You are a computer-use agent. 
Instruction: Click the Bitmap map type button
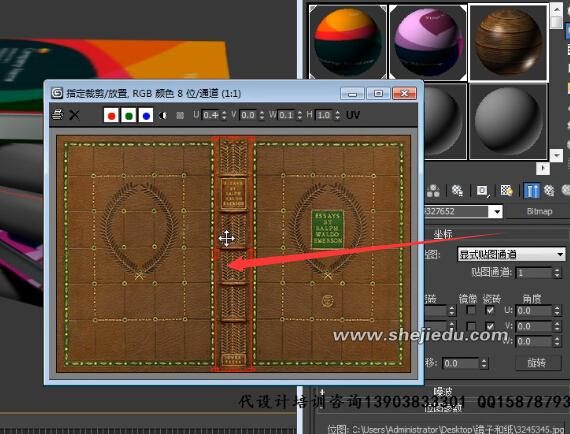[539, 212]
